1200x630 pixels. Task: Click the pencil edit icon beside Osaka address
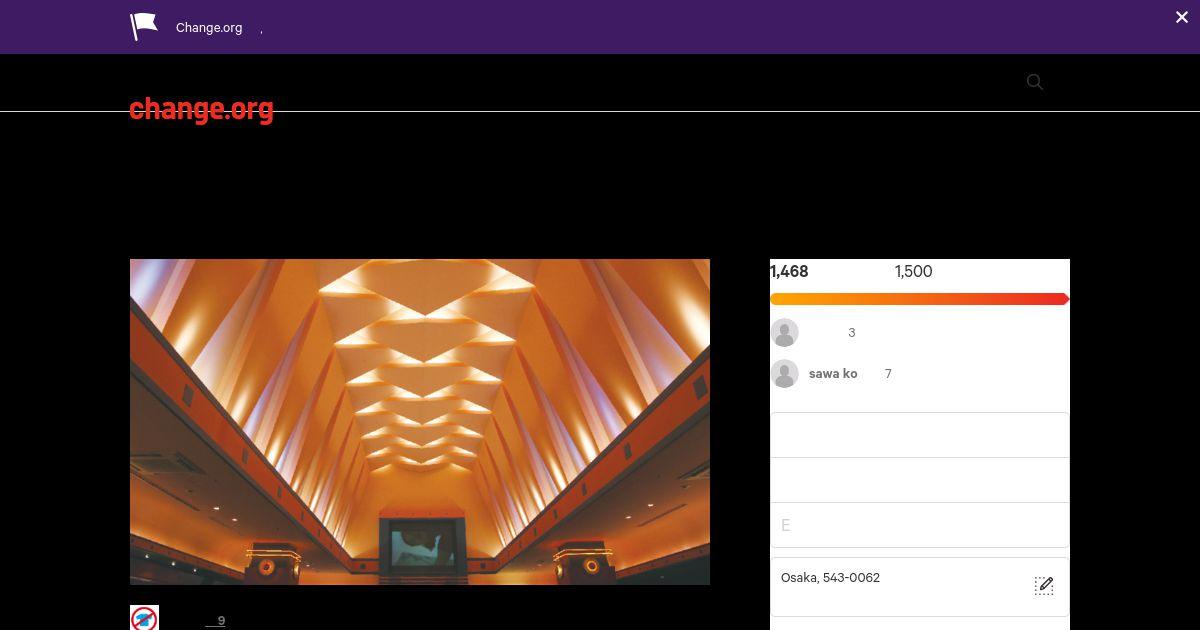1044,586
